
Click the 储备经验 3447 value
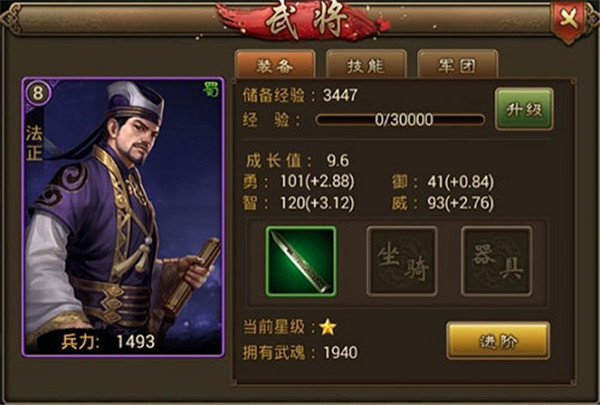[341, 95]
